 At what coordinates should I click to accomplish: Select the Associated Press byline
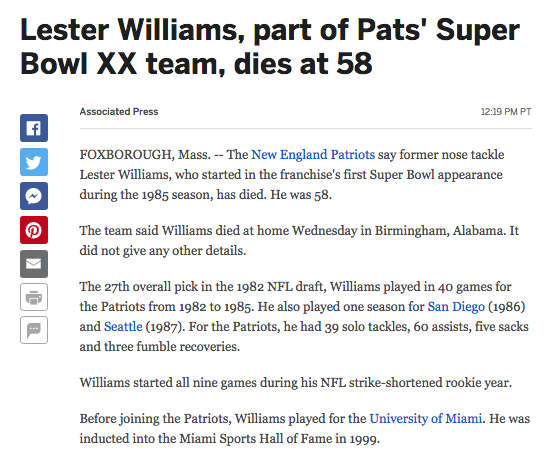pyautogui.click(x=119, y=112)
